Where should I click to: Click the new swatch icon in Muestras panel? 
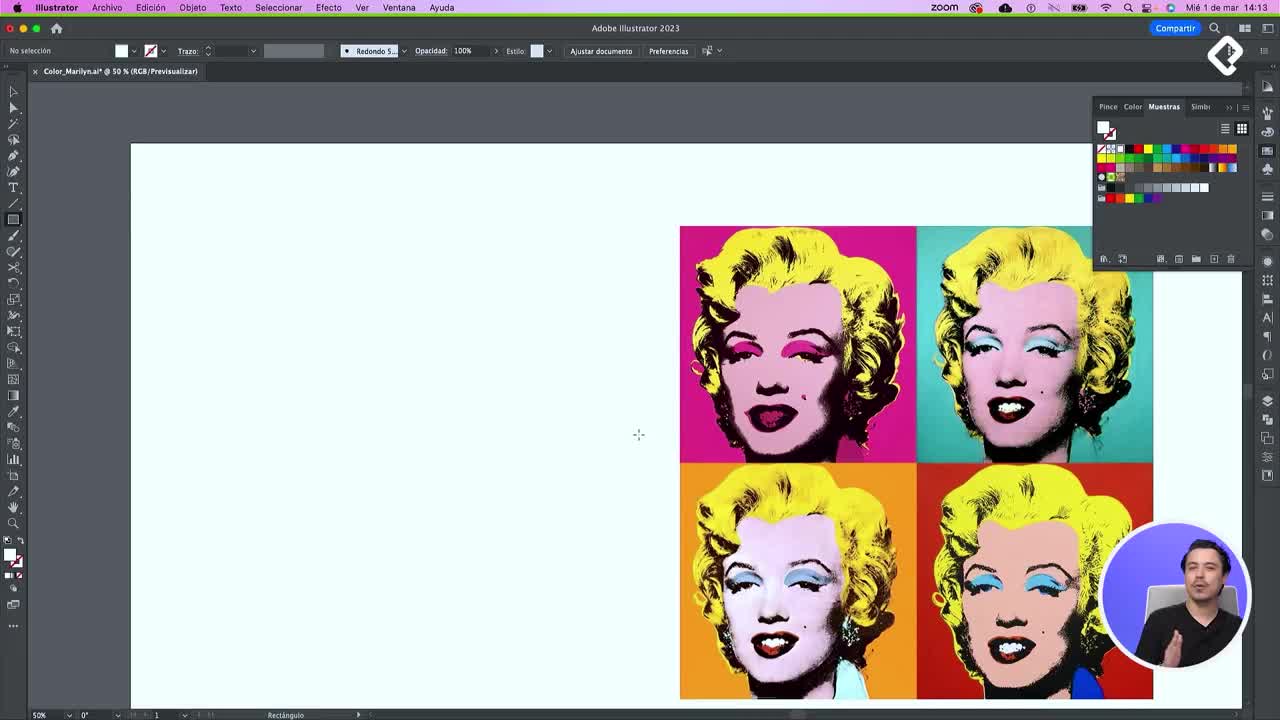click(x=1214, y=259)
